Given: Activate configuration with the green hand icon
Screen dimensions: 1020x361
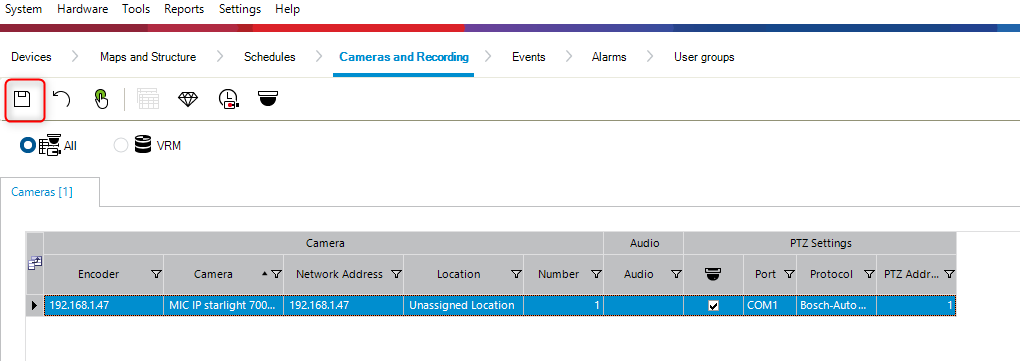Looking at the screenshot, I should [101, 100].
